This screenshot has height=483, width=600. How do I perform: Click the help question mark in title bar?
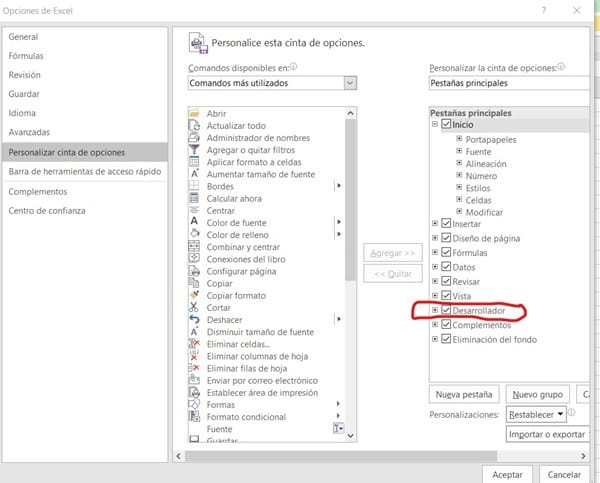[x=544, y=11]
